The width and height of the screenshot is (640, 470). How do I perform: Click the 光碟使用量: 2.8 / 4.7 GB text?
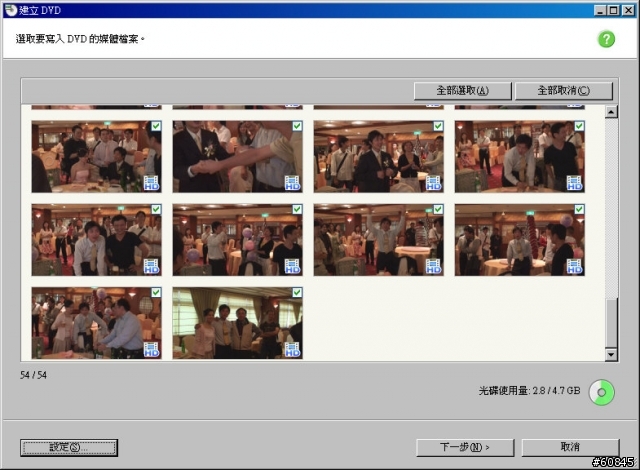[529, 391]
